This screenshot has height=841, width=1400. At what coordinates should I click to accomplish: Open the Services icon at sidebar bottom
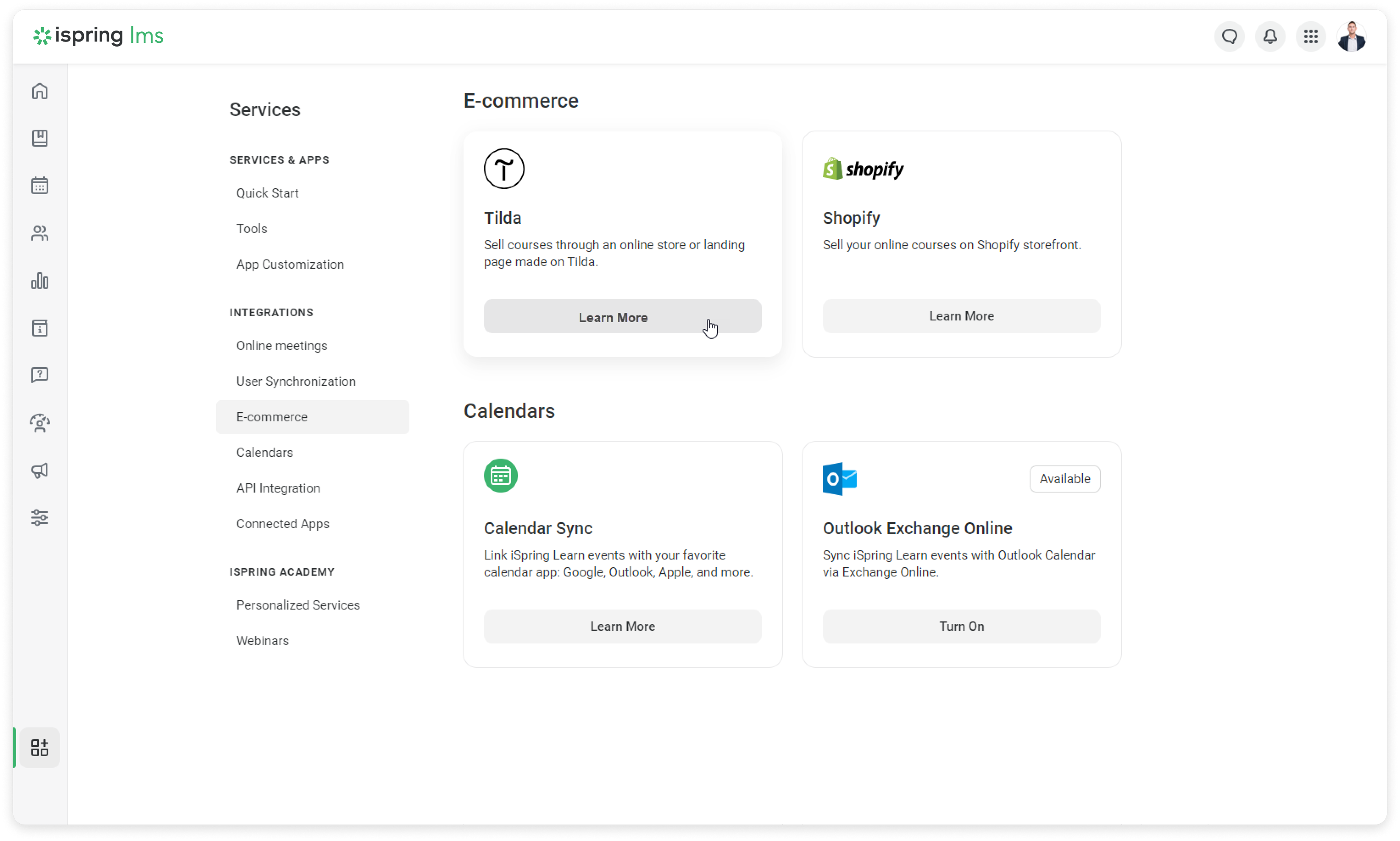[x=40, y=747]
